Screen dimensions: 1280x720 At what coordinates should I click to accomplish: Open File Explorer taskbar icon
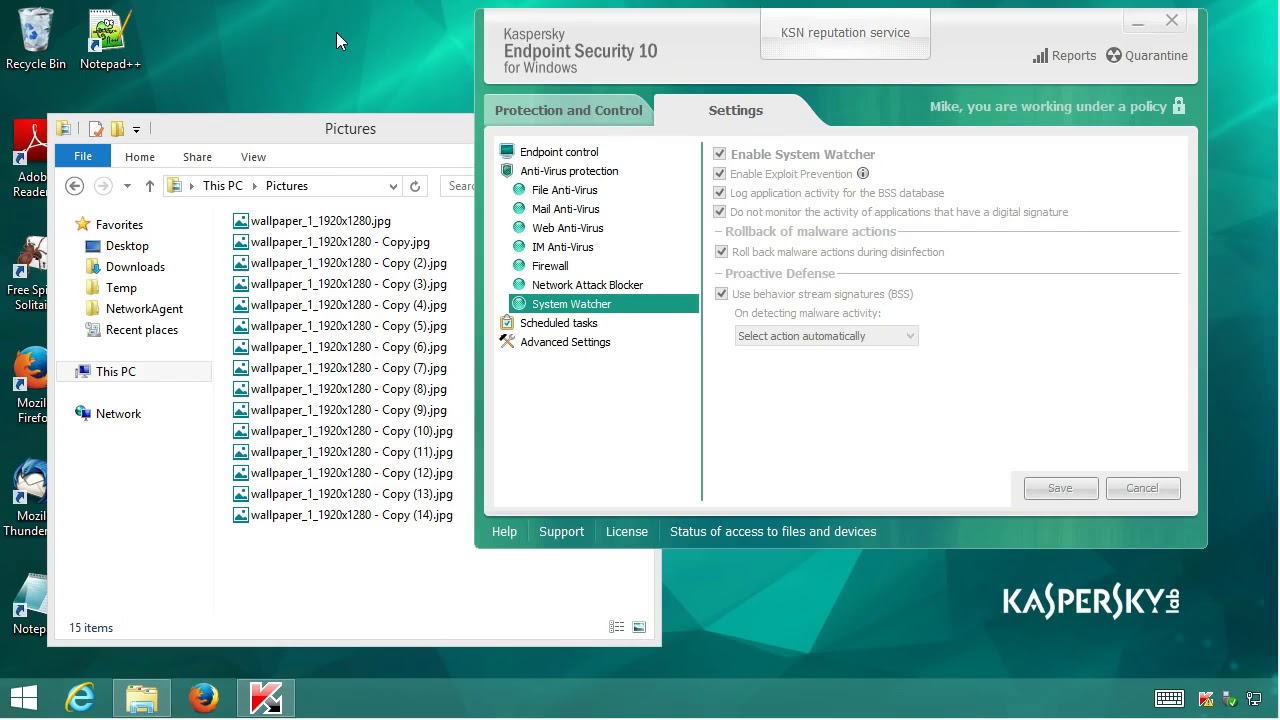coord(142,698)
